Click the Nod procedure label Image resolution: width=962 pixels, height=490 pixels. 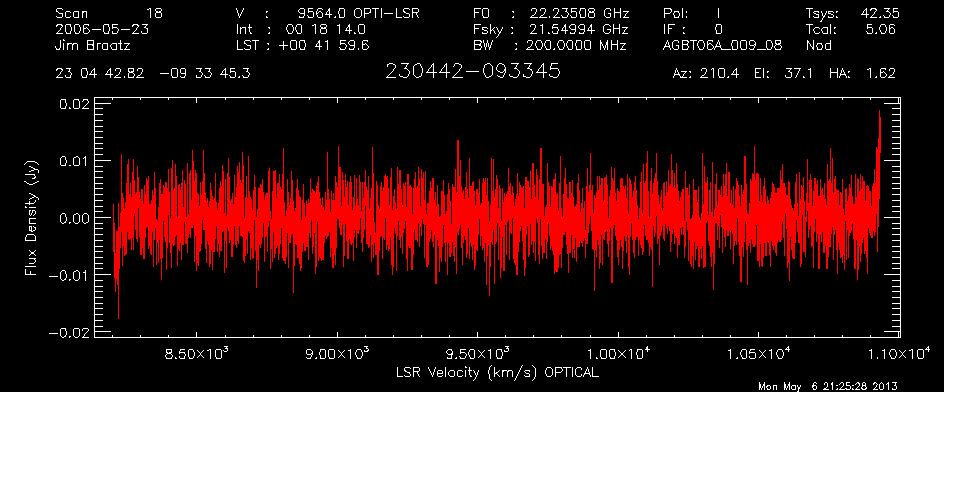[x=818, y=46]
